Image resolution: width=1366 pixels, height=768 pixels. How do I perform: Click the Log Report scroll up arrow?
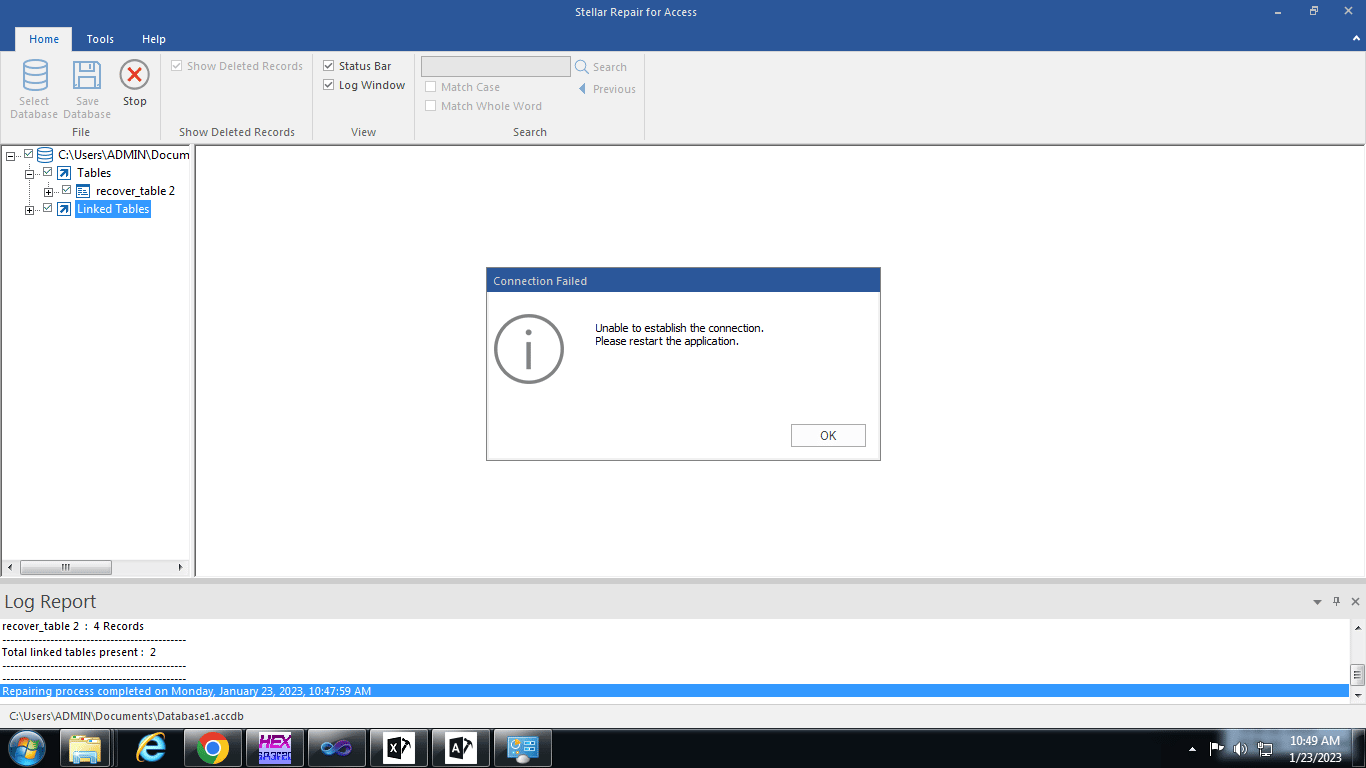point(1357,627)
